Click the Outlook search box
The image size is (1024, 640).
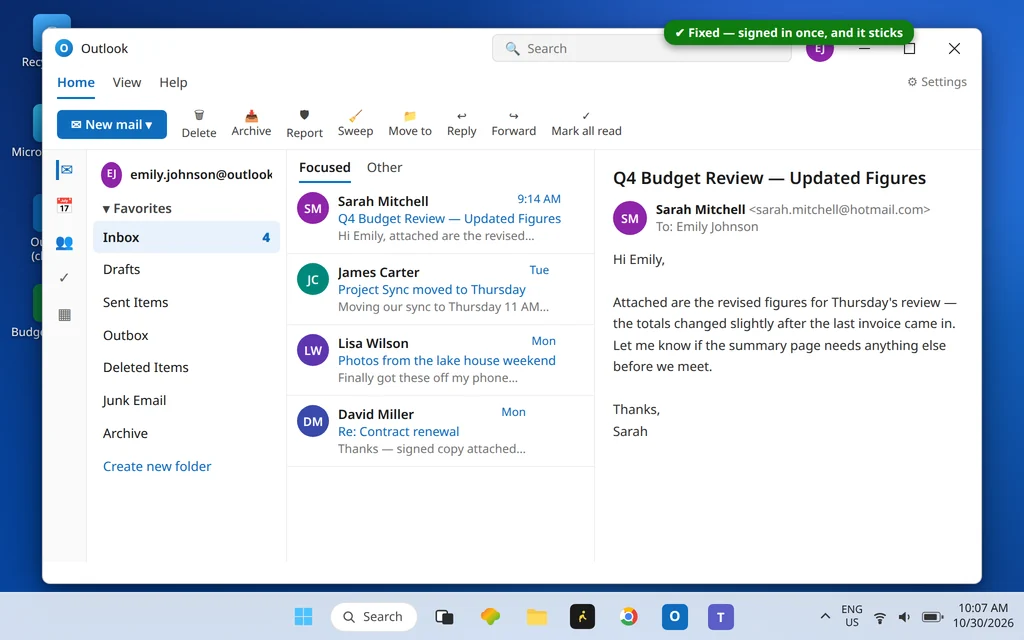coord(641,48)
